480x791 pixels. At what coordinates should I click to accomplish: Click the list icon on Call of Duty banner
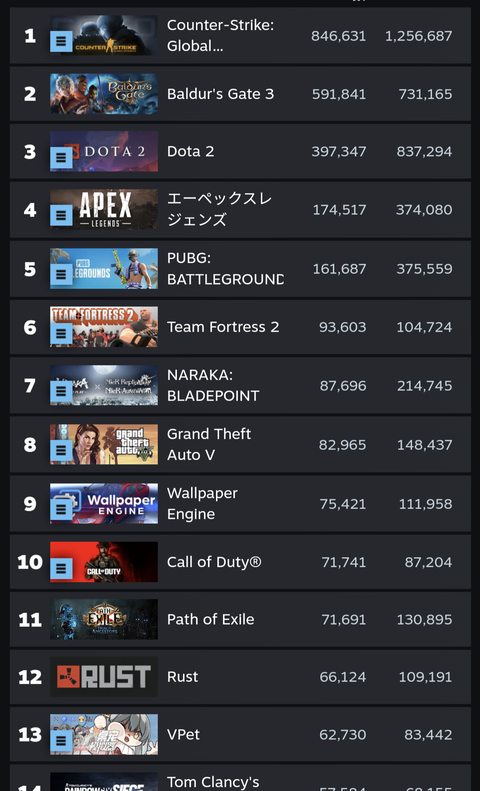pyautogui.click(x=62, y=568)
